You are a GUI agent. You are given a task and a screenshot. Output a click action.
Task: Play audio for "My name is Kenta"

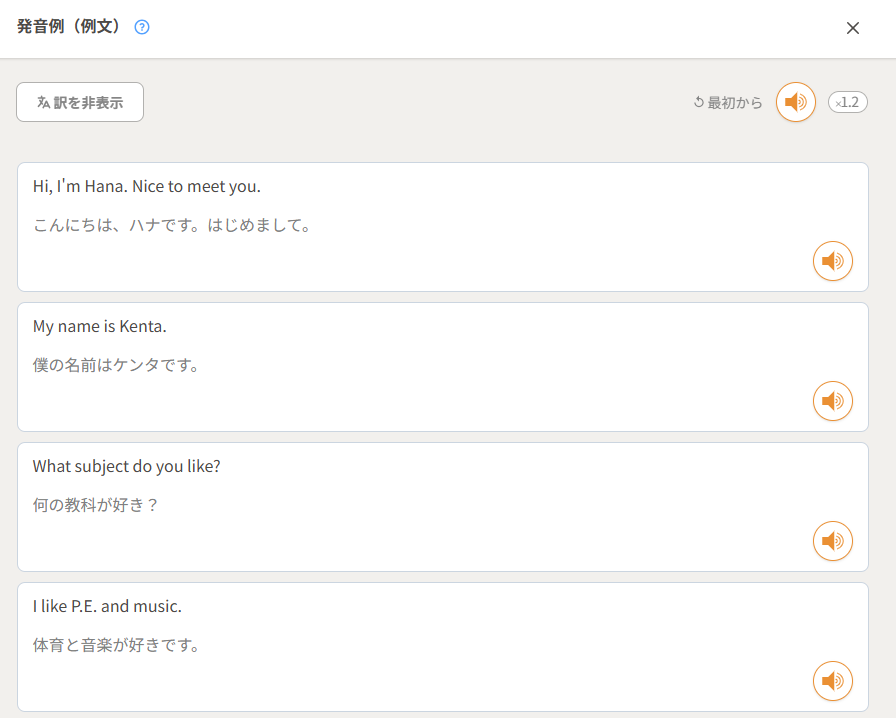point(832,401)
